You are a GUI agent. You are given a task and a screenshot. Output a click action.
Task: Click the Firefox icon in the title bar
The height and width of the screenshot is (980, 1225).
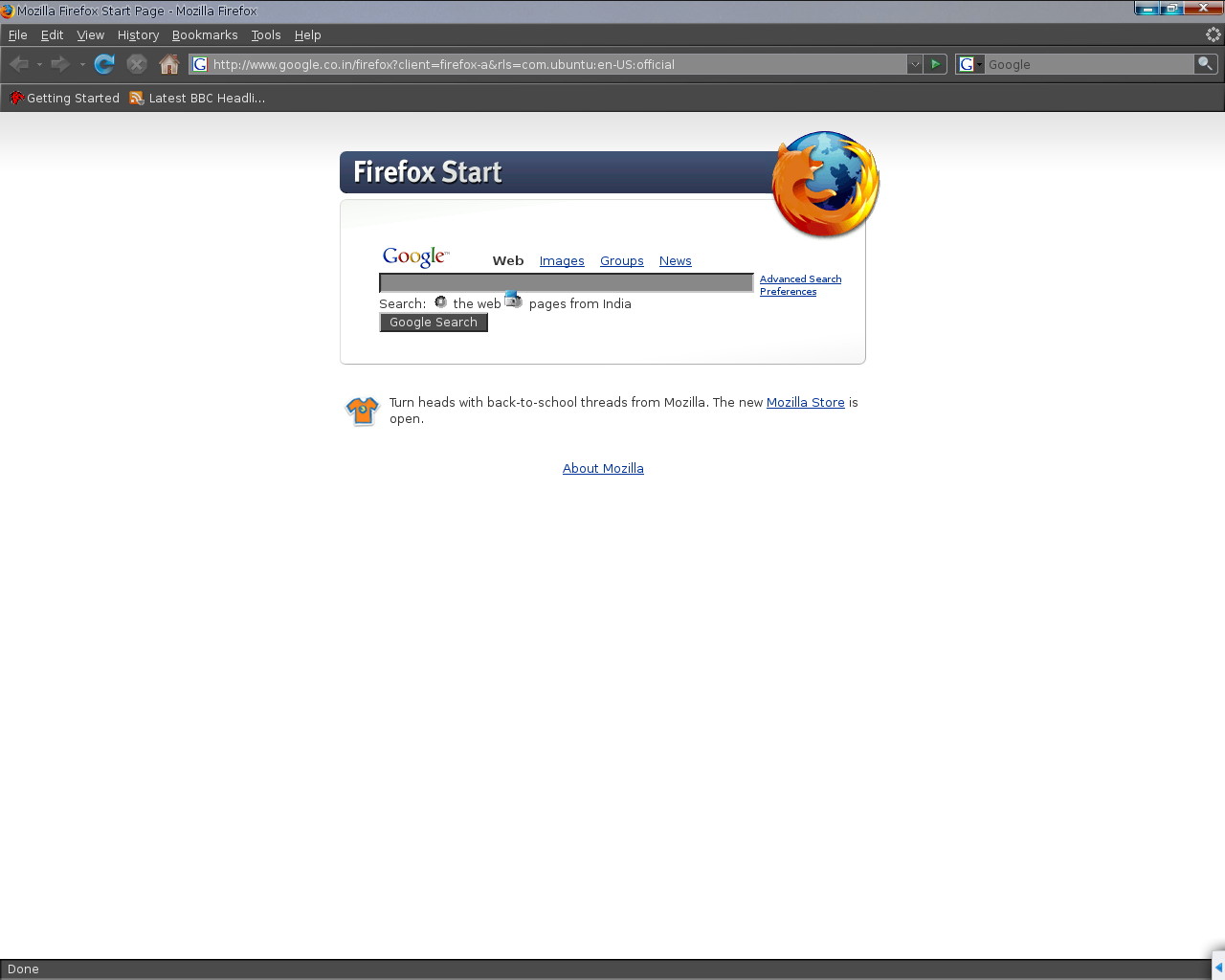[8, 11]
